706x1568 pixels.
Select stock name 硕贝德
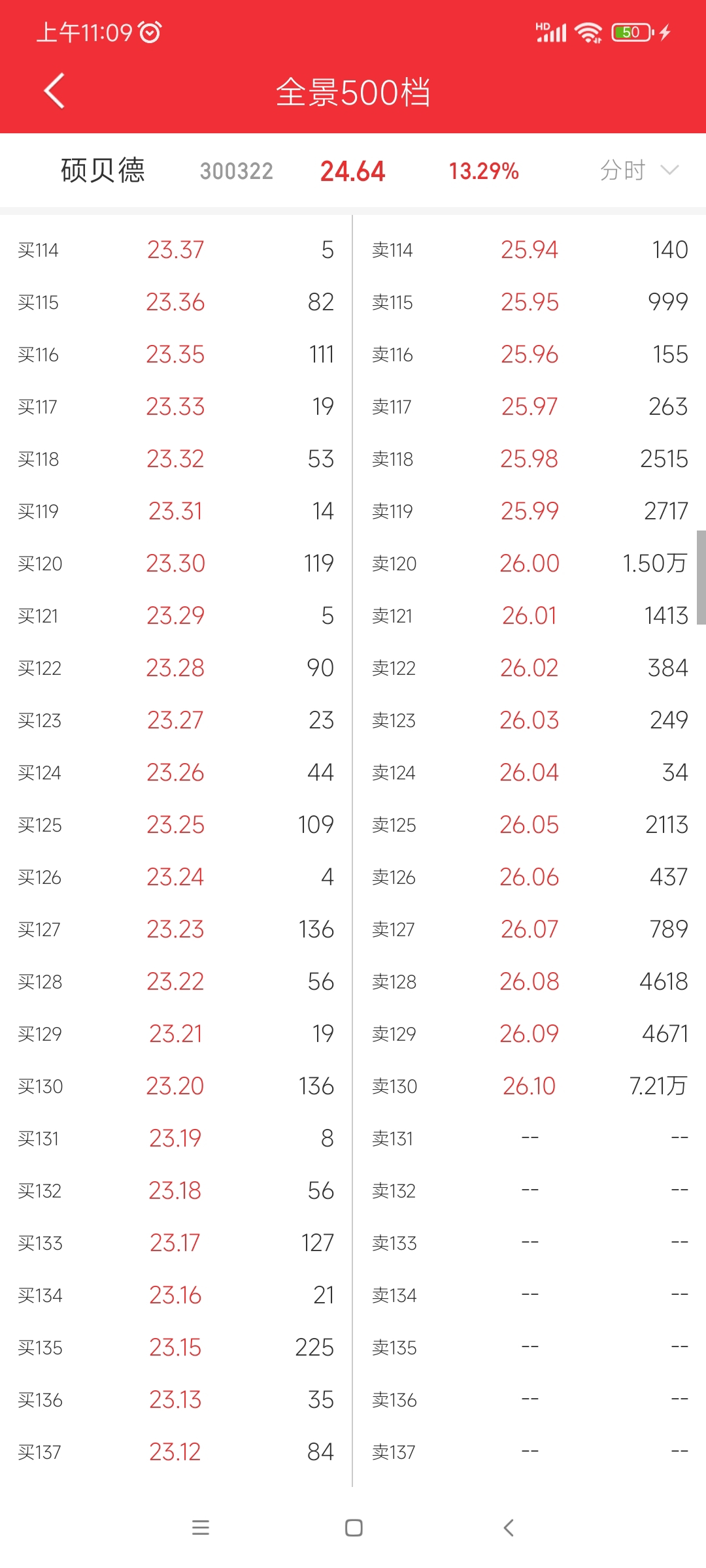(x=103, y=171)
